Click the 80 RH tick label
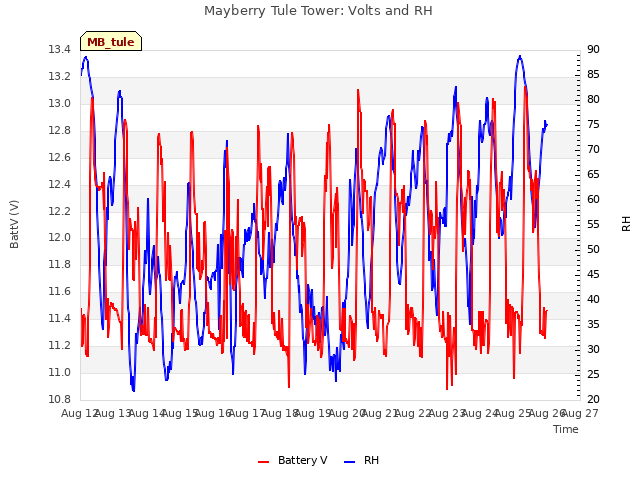The width and height of the screenshot is (640, 480). pyautogui.click(x=593, y=100)
